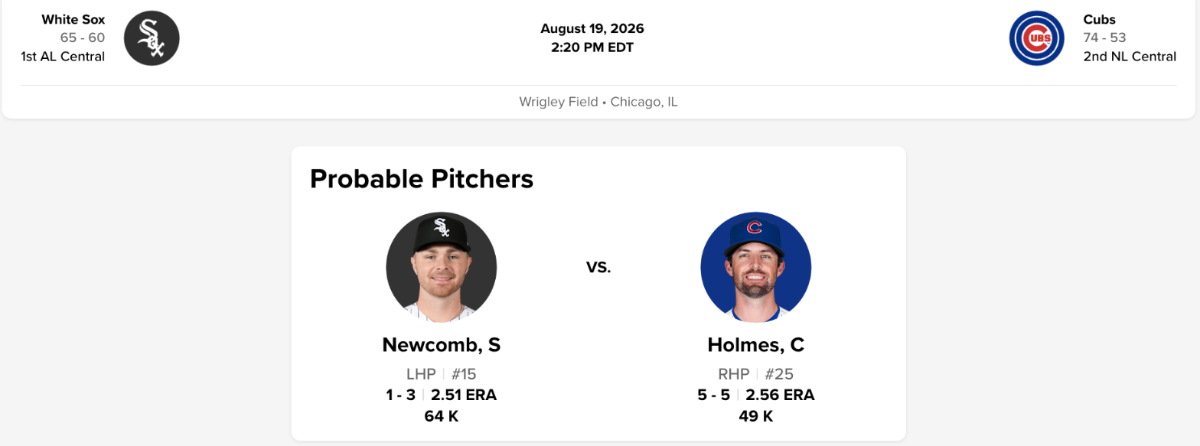Image resolution: width=1200 pixels, height=446 pixels.
Task: Open Newcomb's pitcher headshot photo
Action: 441,267
